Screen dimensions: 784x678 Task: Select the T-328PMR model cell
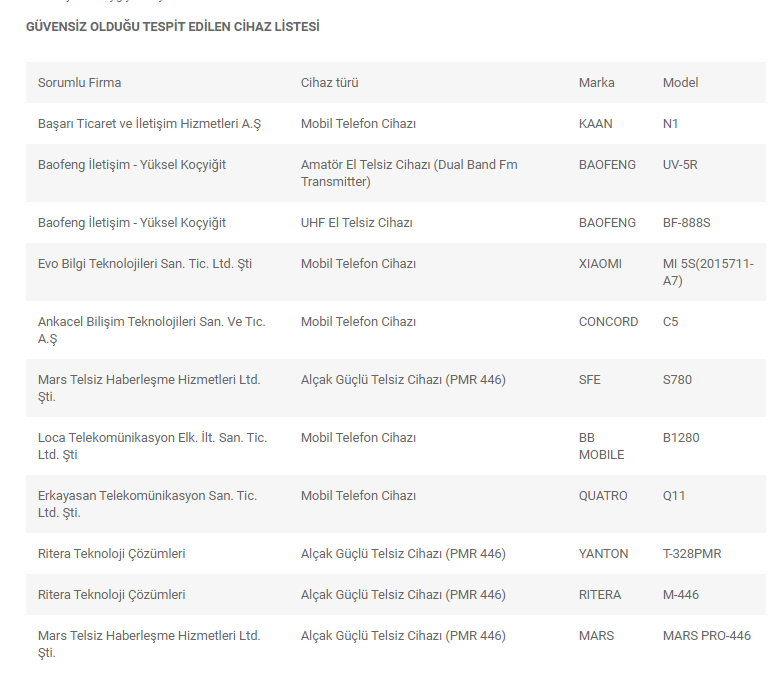(x=692, y=553)
